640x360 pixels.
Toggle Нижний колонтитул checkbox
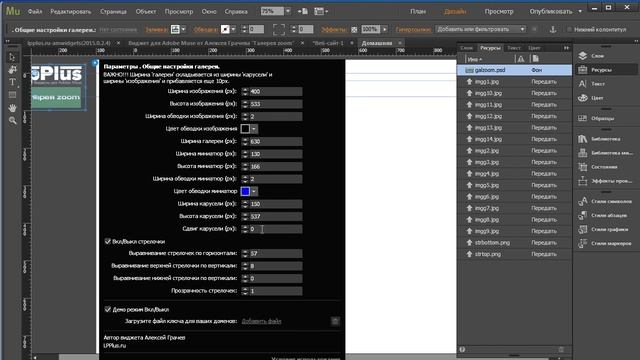point(569,29)
